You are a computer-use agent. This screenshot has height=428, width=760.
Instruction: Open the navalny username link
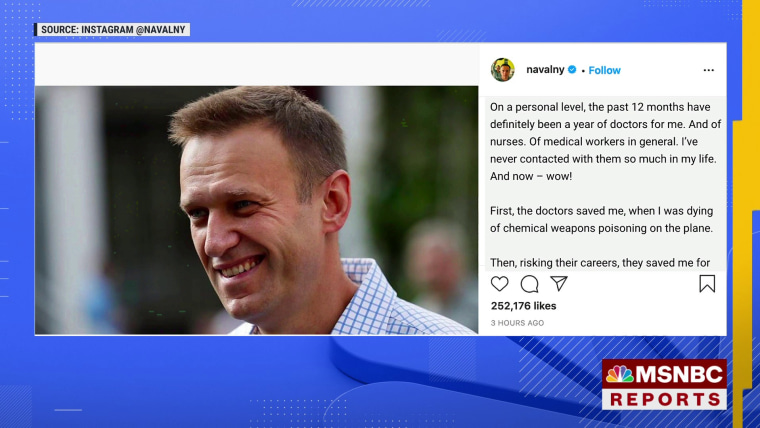click(545, 69)
